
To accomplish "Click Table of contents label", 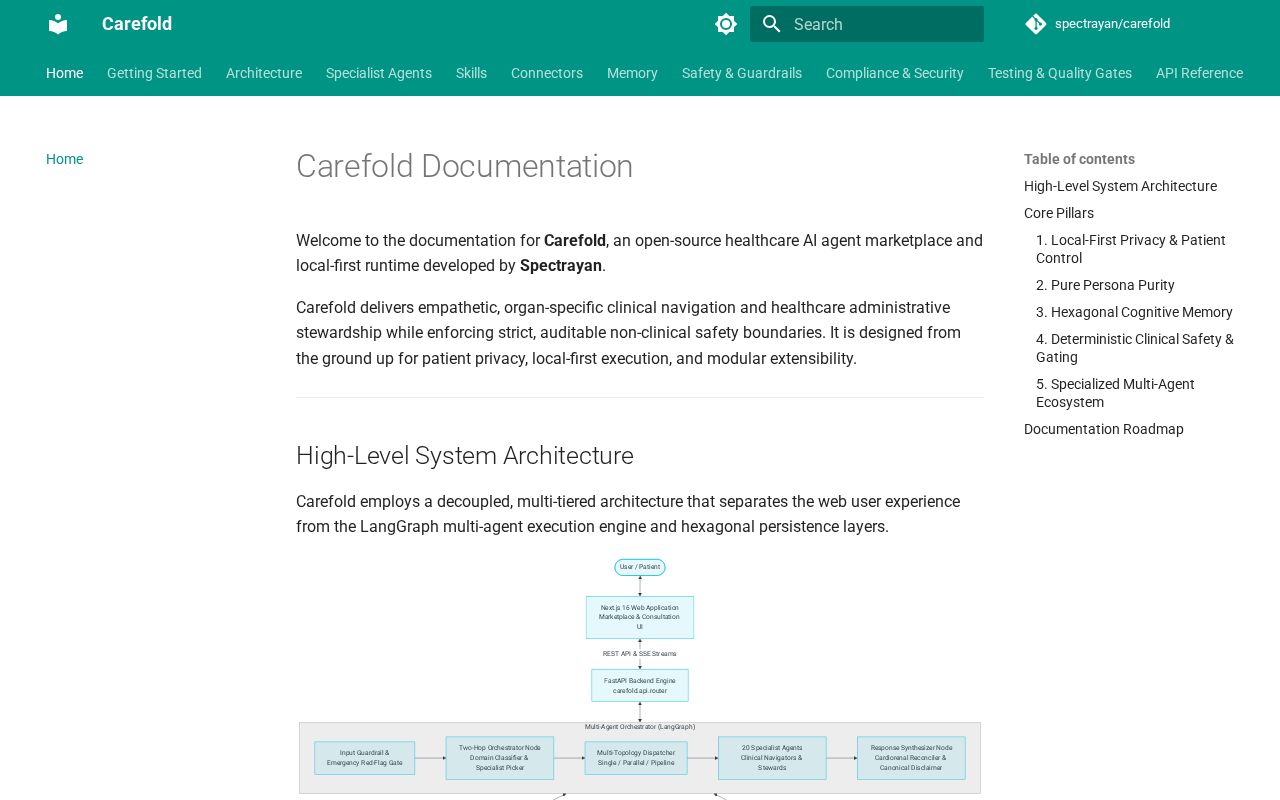I will point(1079,159).
